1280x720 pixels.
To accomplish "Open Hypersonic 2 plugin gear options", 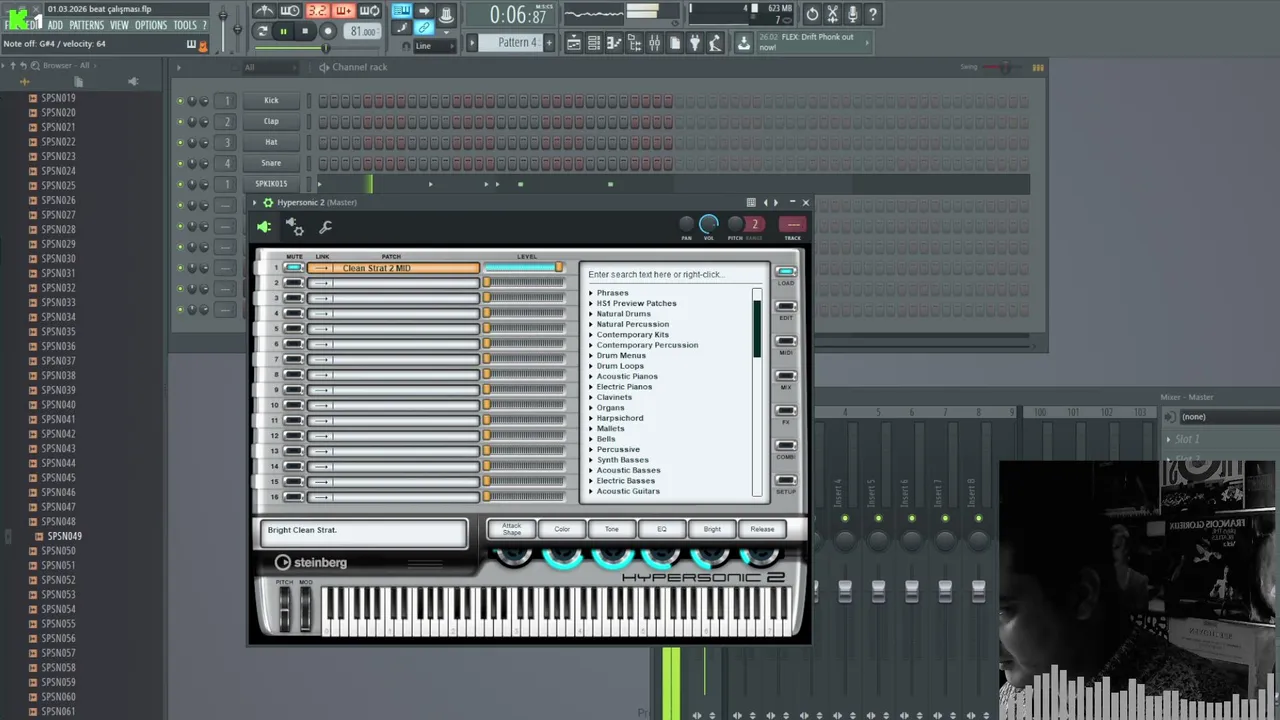I will (267, 202).
